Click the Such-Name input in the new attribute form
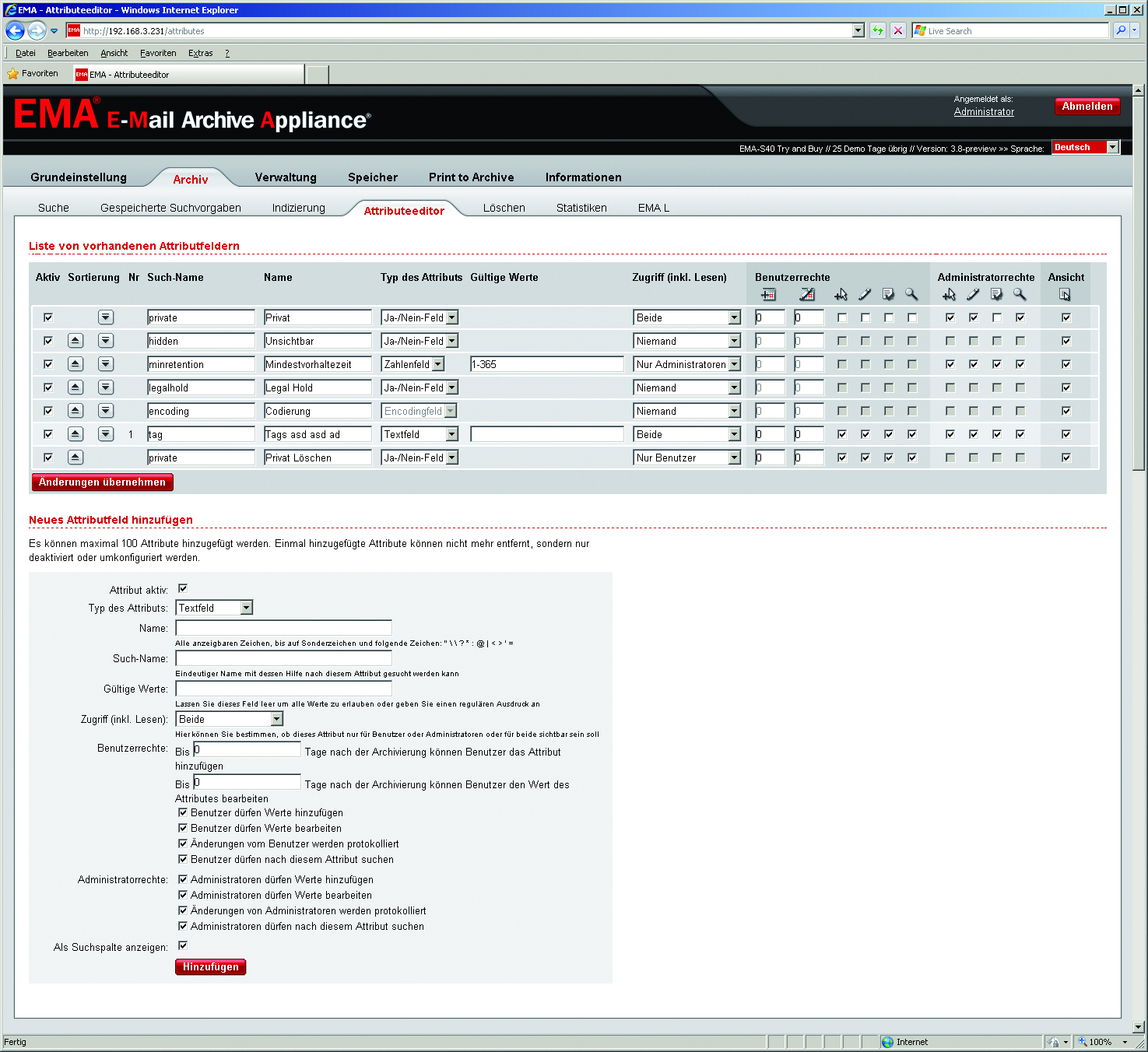 tap(283, 658)
